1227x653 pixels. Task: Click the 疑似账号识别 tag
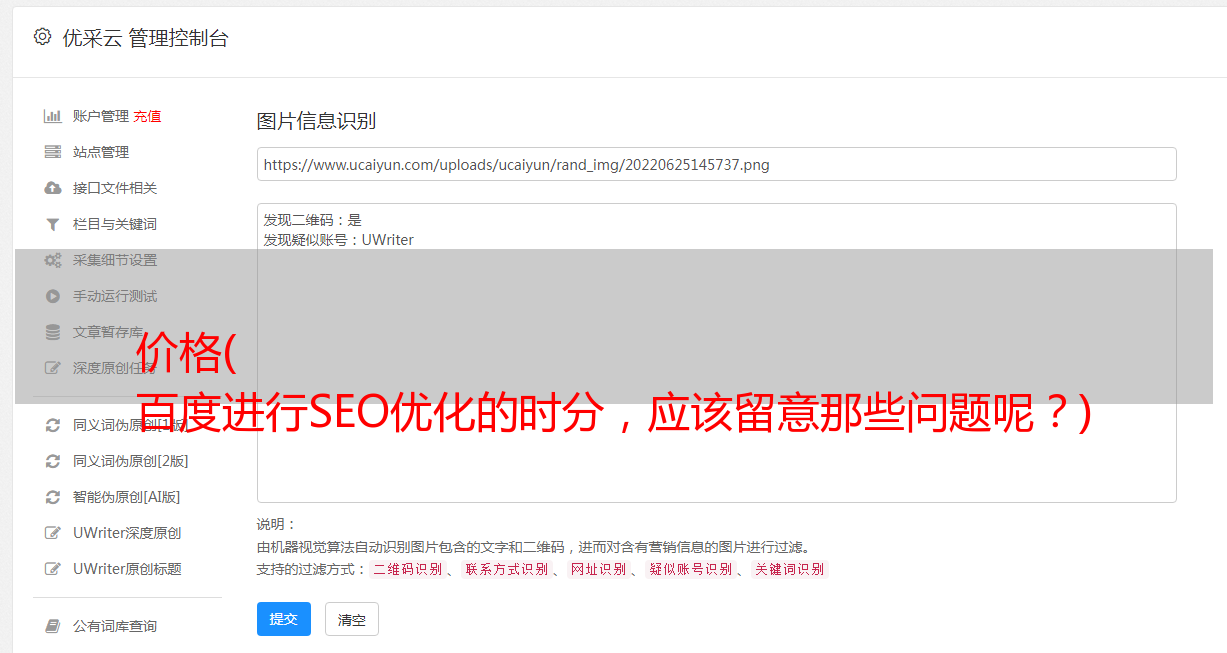point(690,569)
